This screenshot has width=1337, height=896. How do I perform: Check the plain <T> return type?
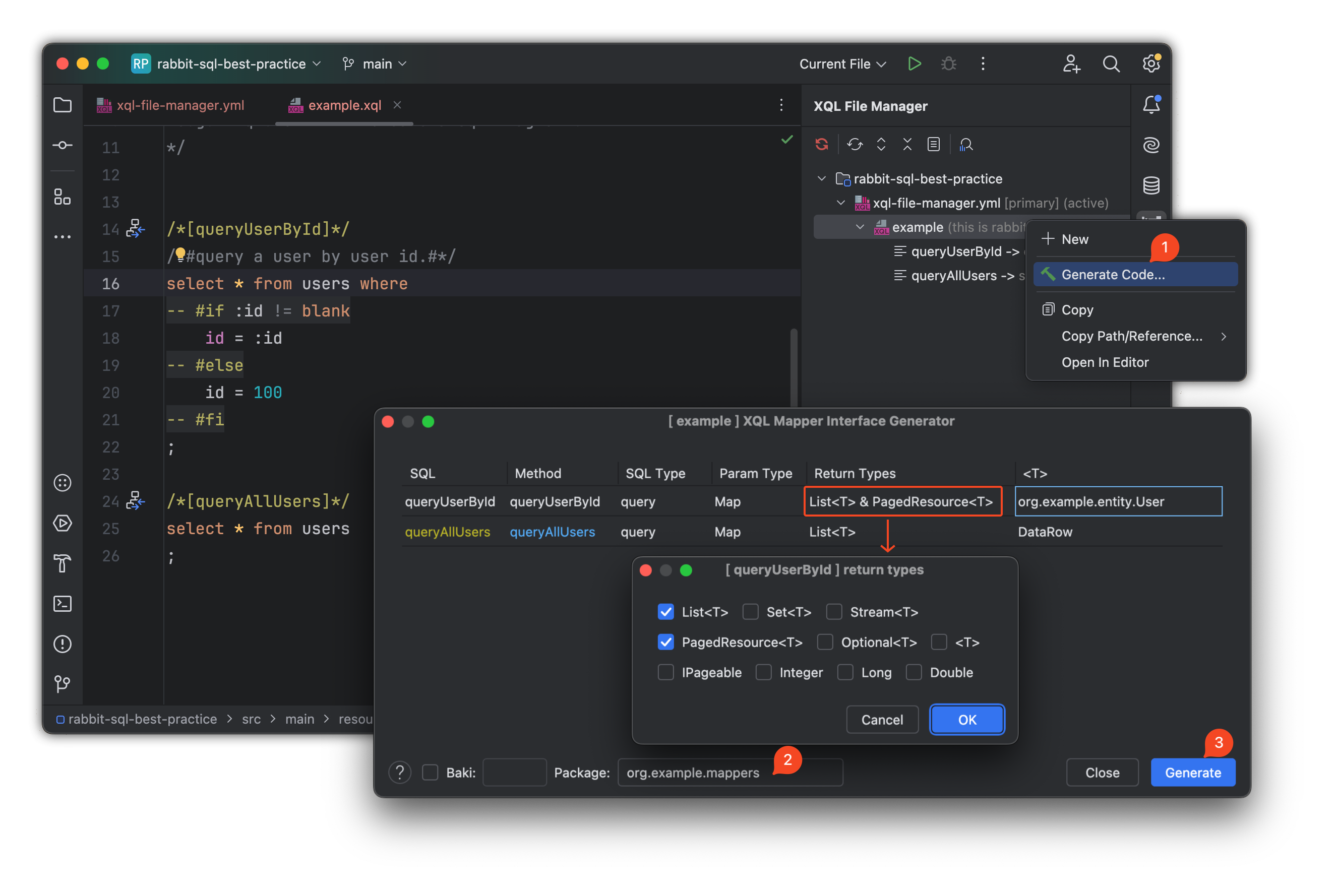(939, 642)
